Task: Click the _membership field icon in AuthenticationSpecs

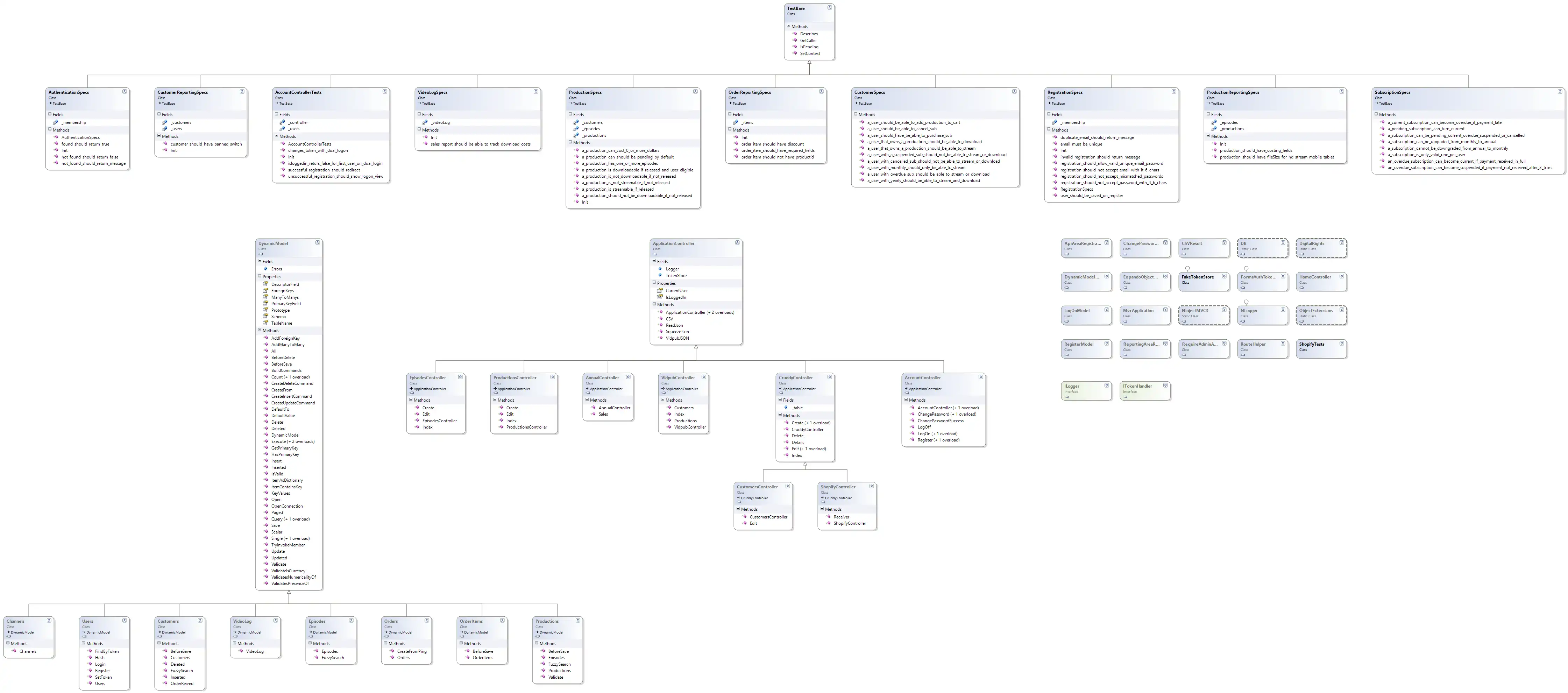Action: (55, 122)
